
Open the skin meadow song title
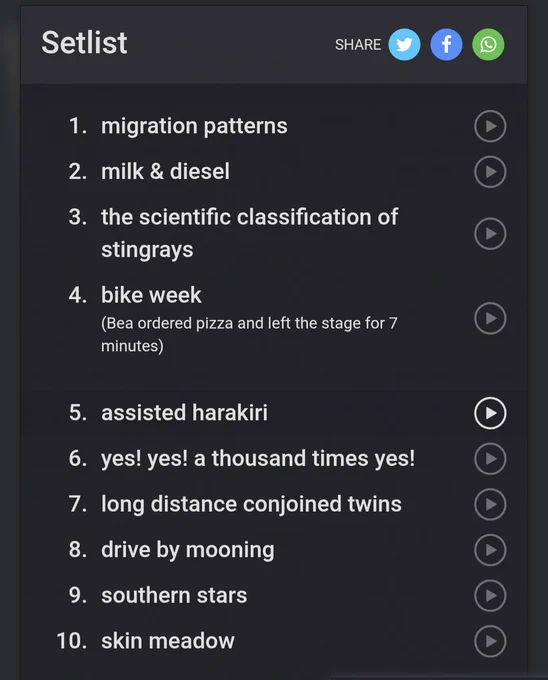tap(168, 641)
